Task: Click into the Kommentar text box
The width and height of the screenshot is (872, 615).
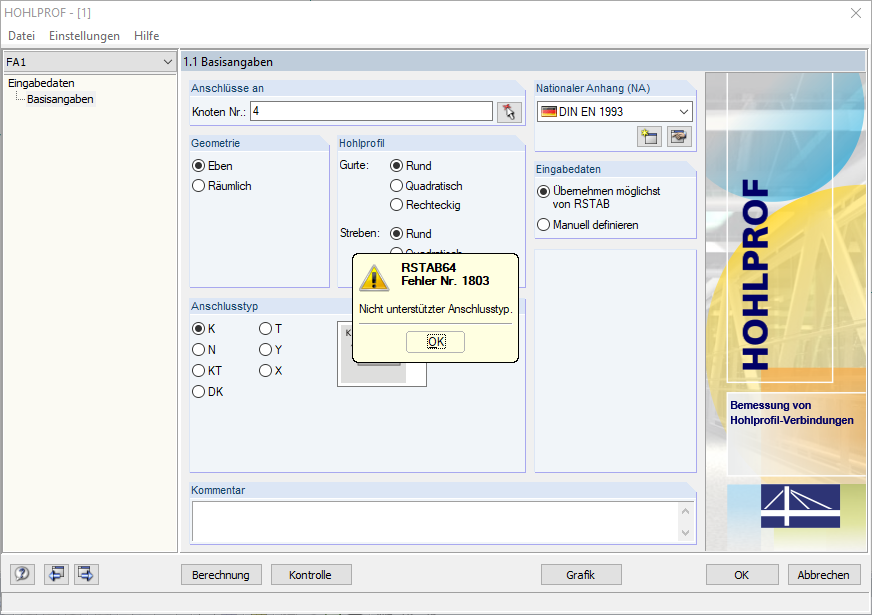Action: click(435, 522)
